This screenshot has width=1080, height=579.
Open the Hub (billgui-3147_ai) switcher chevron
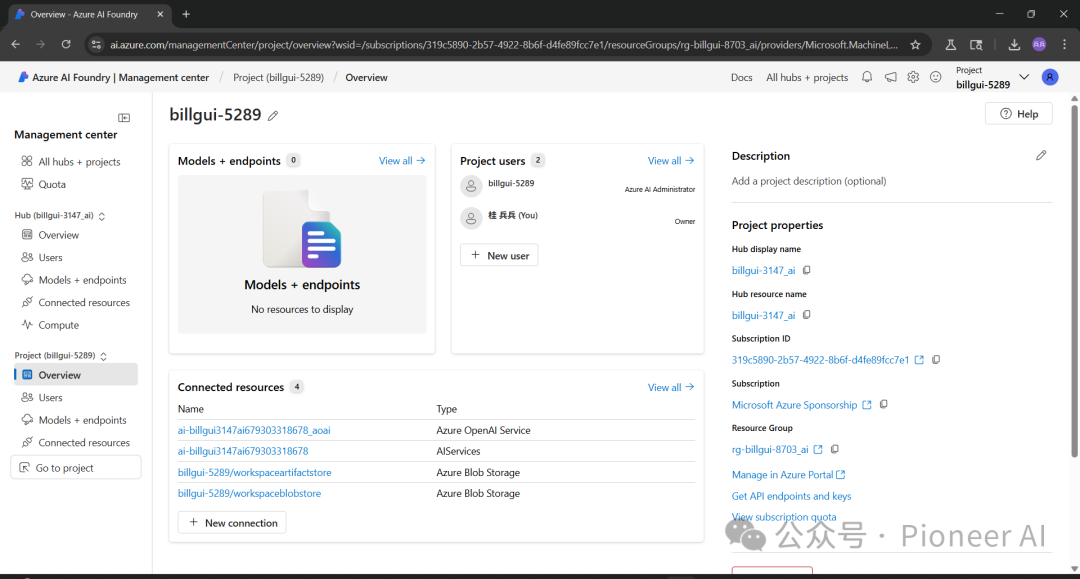102,215
